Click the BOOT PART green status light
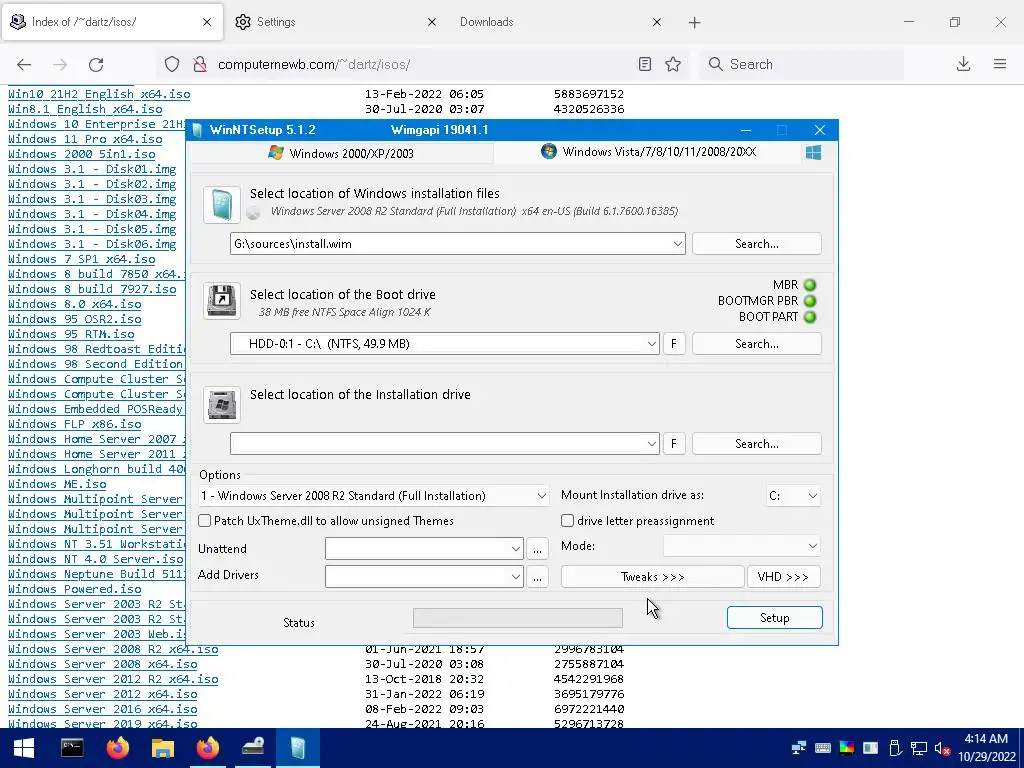 pos(810,317)
